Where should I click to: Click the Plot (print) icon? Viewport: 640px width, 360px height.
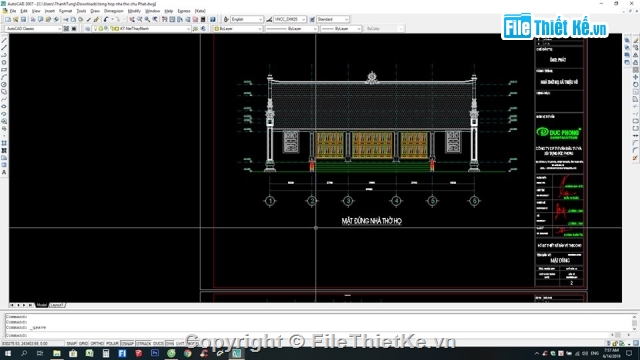pos(33,19)
